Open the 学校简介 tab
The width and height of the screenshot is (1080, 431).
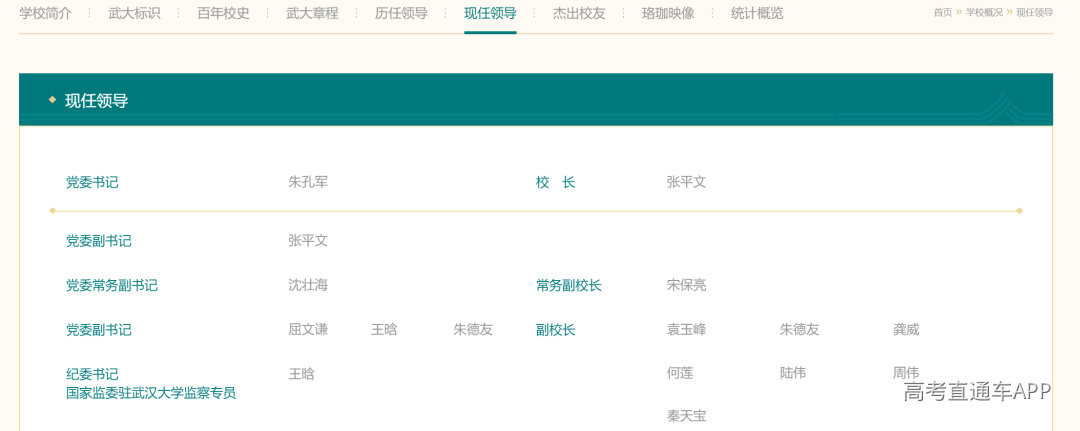point(45,13)
